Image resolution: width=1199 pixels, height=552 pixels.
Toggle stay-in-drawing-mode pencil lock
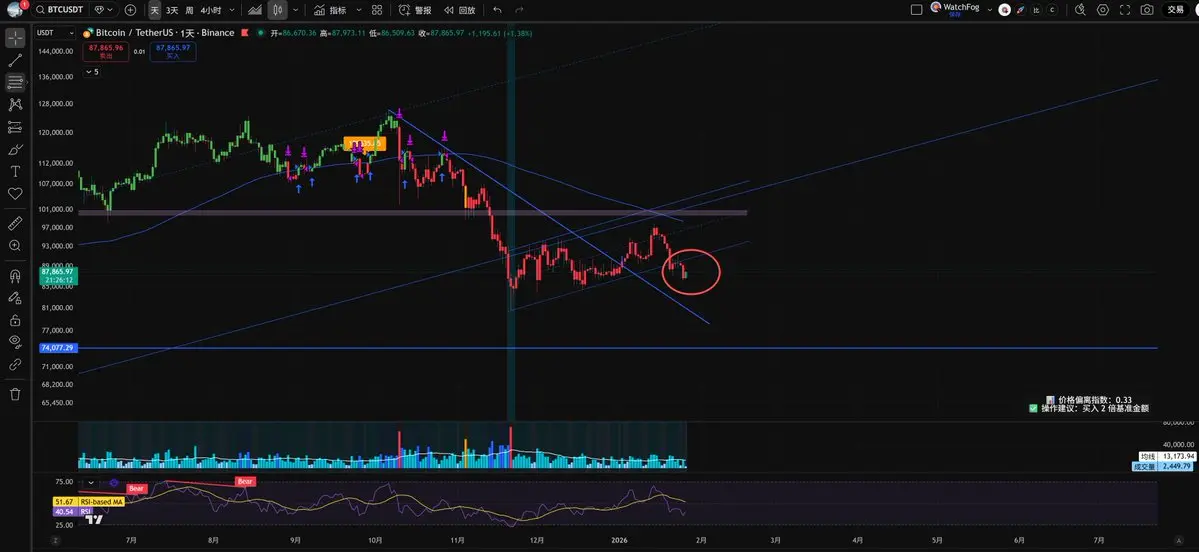pos(15,297)
